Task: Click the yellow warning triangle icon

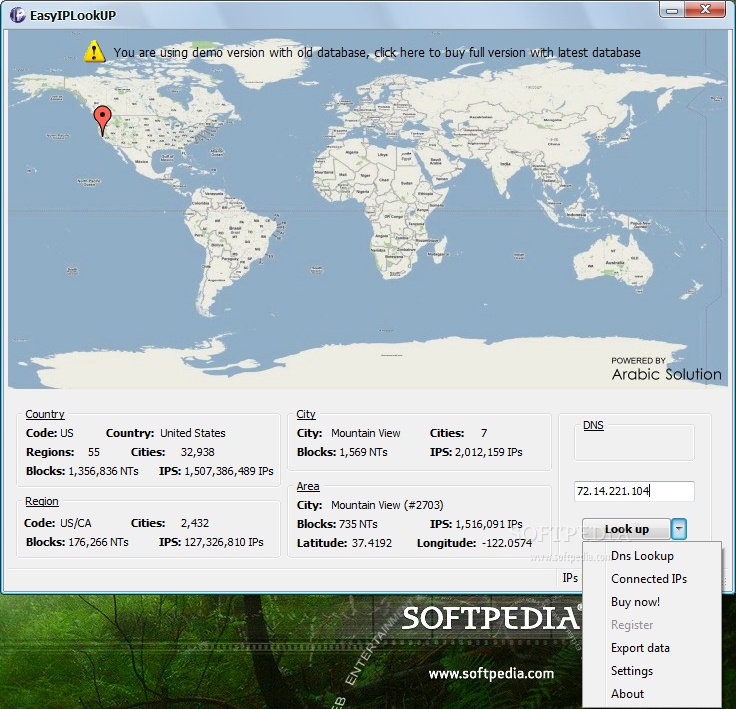Action: tap(94, 51)
